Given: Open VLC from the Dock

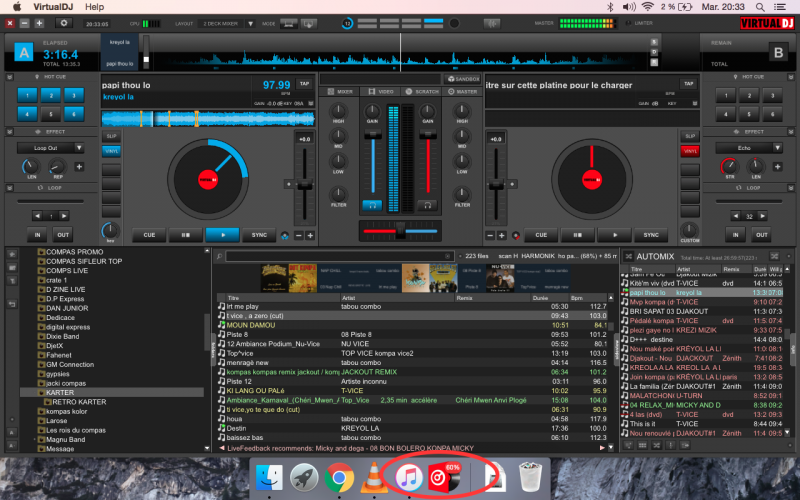Looking at the screenshot, I should (x=373, y=477).
